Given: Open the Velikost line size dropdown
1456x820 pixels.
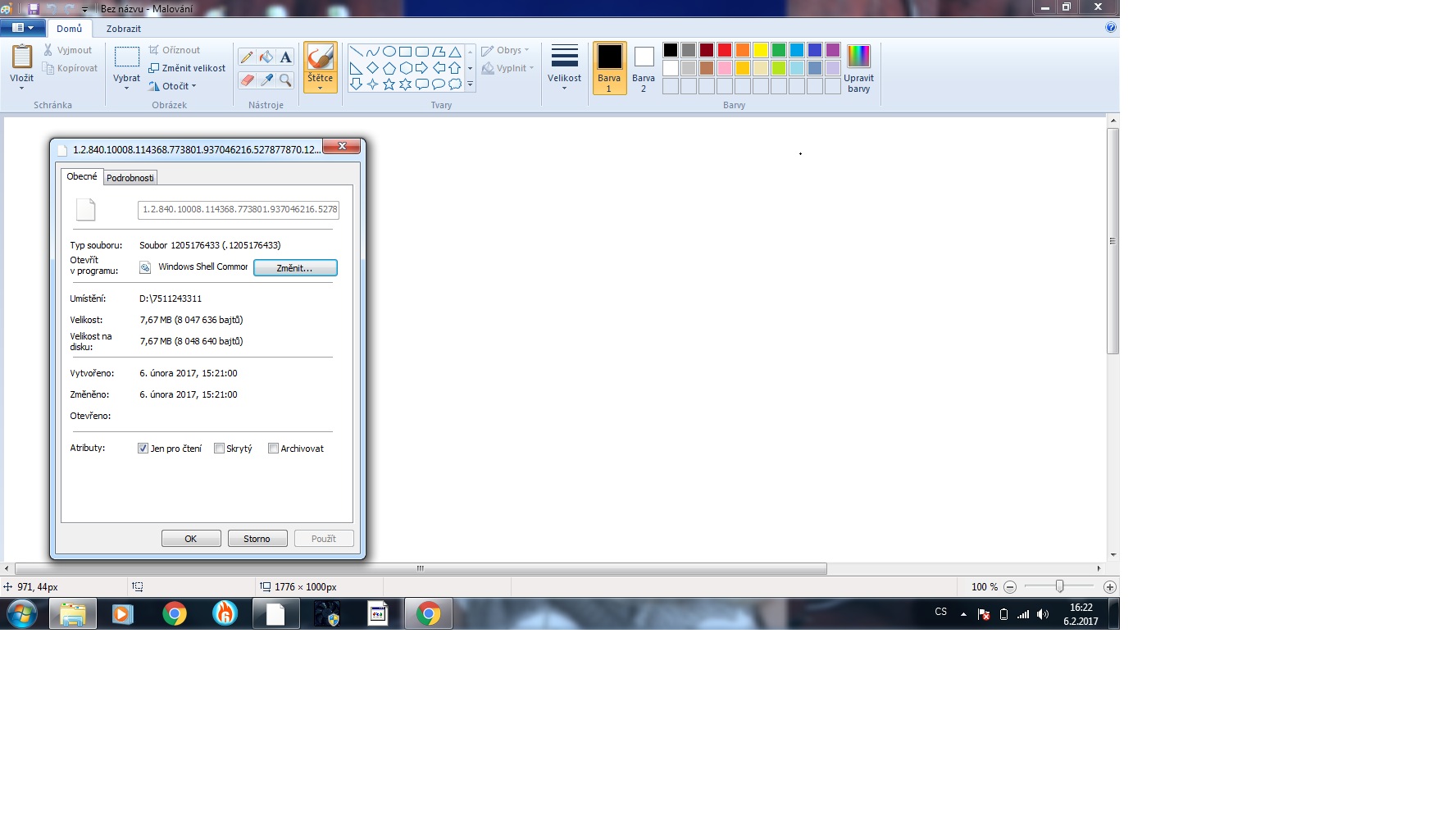Looking at the screenshot, I should [x=564, y=68].
